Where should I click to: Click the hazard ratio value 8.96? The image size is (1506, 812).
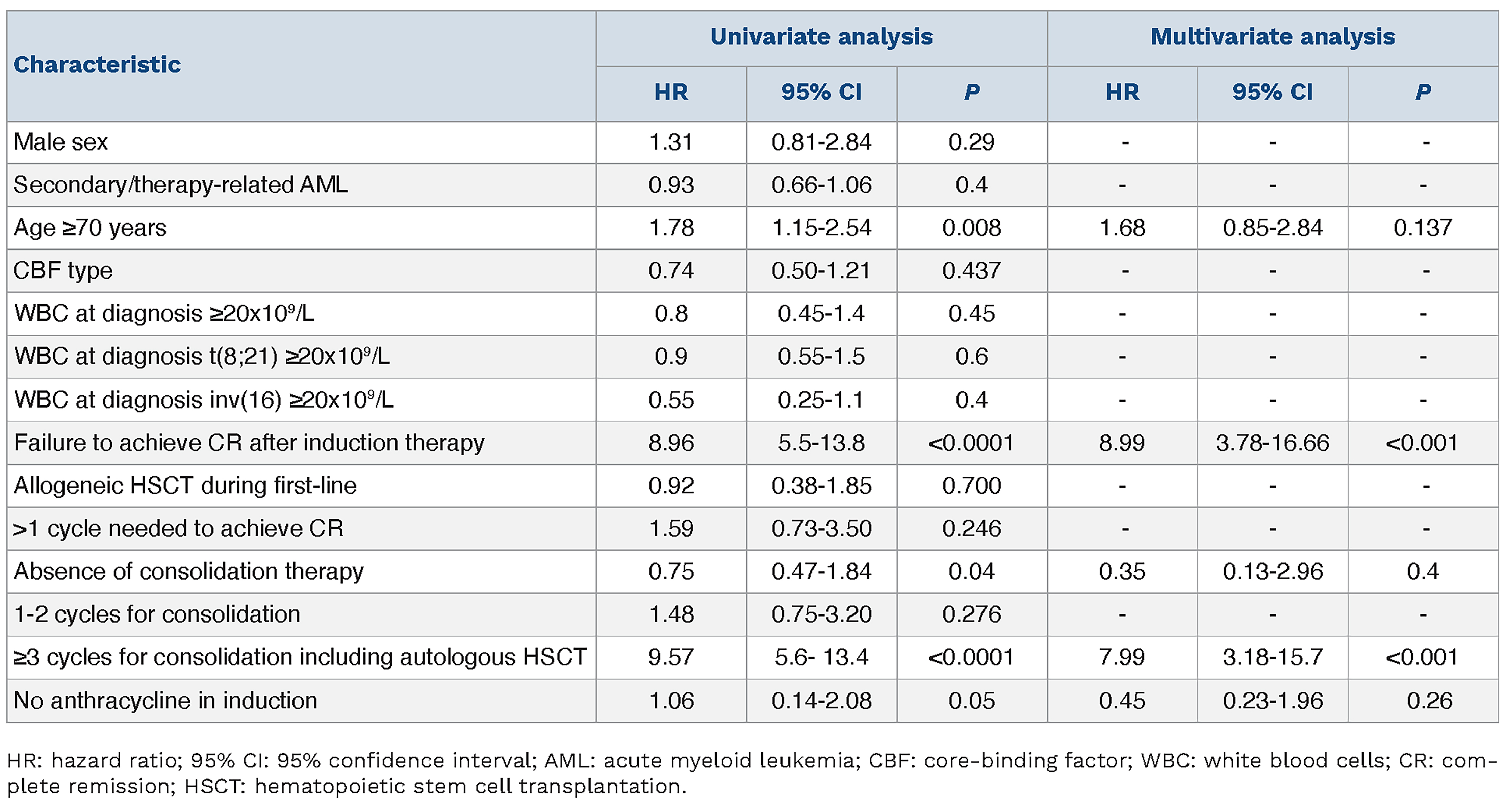(670, 443)
